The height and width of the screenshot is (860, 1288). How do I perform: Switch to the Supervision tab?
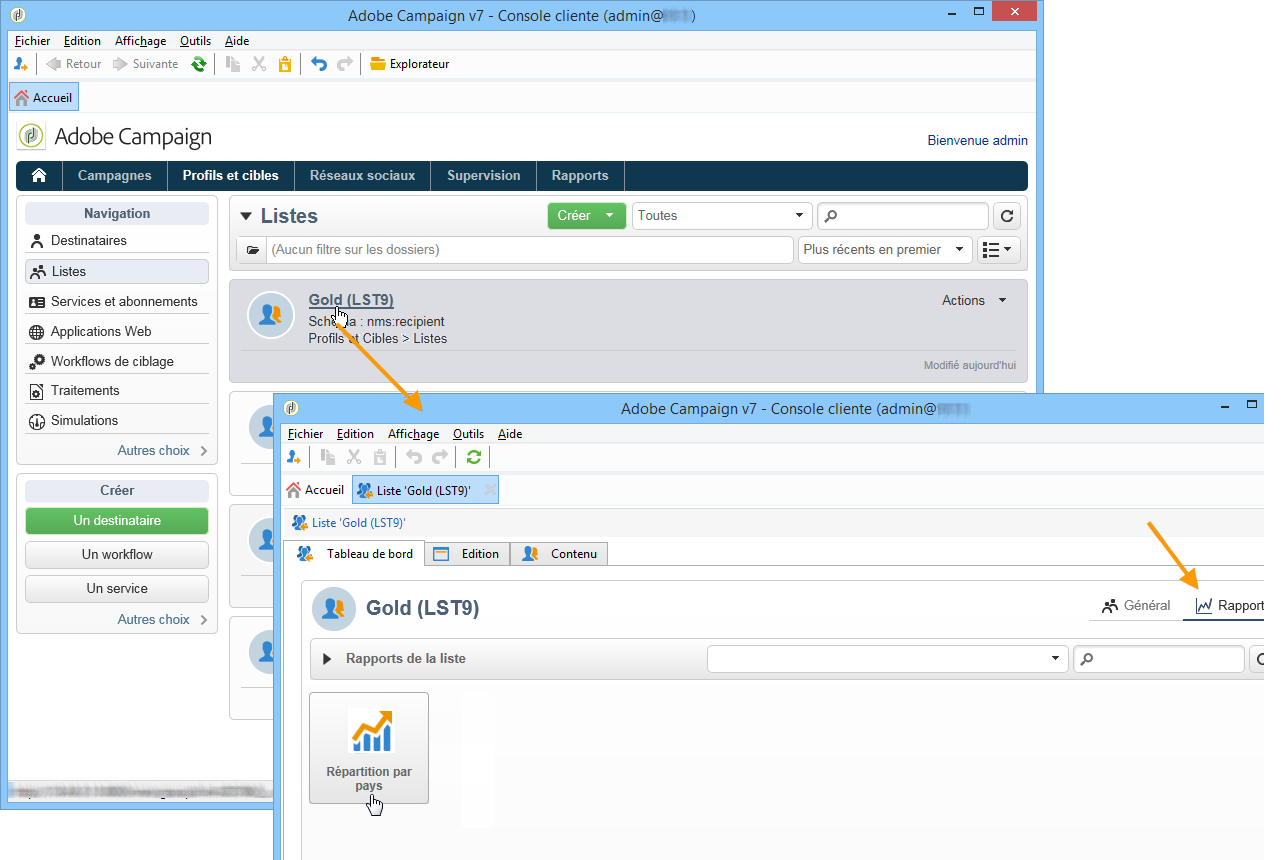(484, 175)
